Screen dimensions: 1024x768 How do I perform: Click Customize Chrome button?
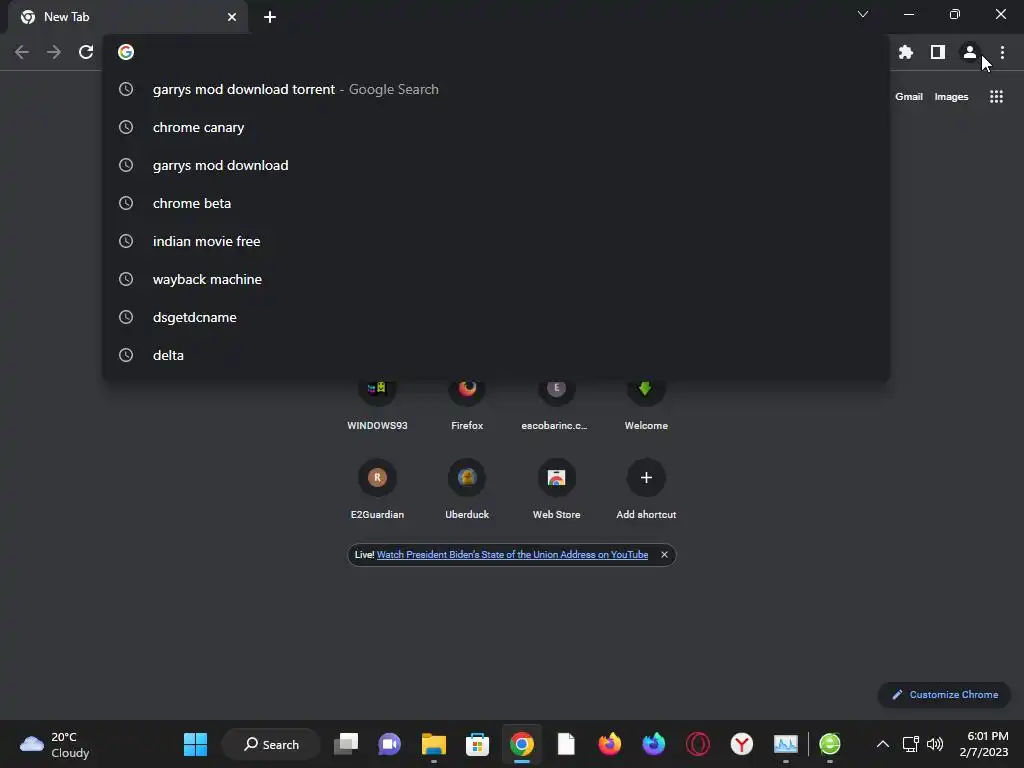tap(944, 695)
